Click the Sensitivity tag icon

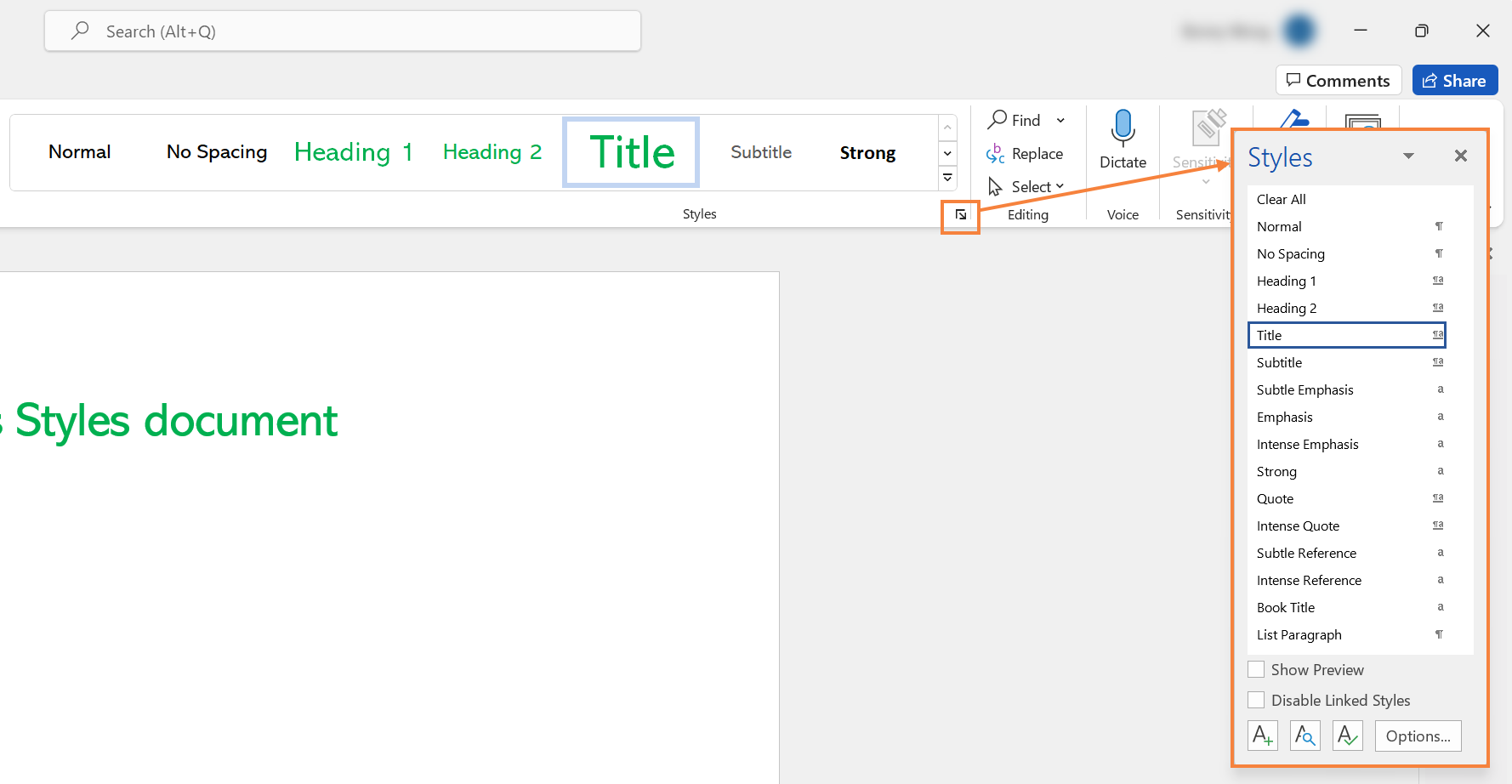[x=1208, y=128]
